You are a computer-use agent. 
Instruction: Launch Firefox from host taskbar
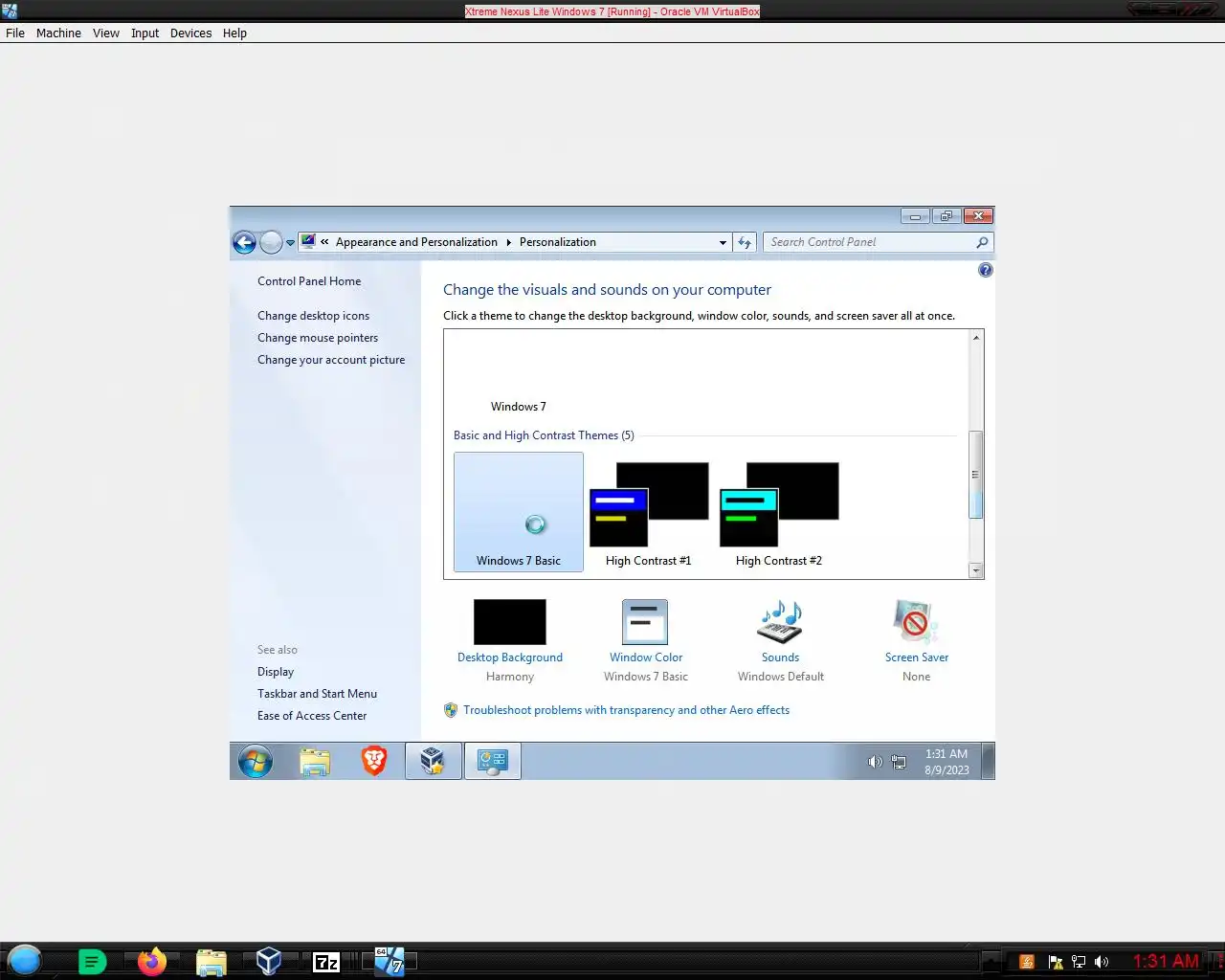[151, 961]
